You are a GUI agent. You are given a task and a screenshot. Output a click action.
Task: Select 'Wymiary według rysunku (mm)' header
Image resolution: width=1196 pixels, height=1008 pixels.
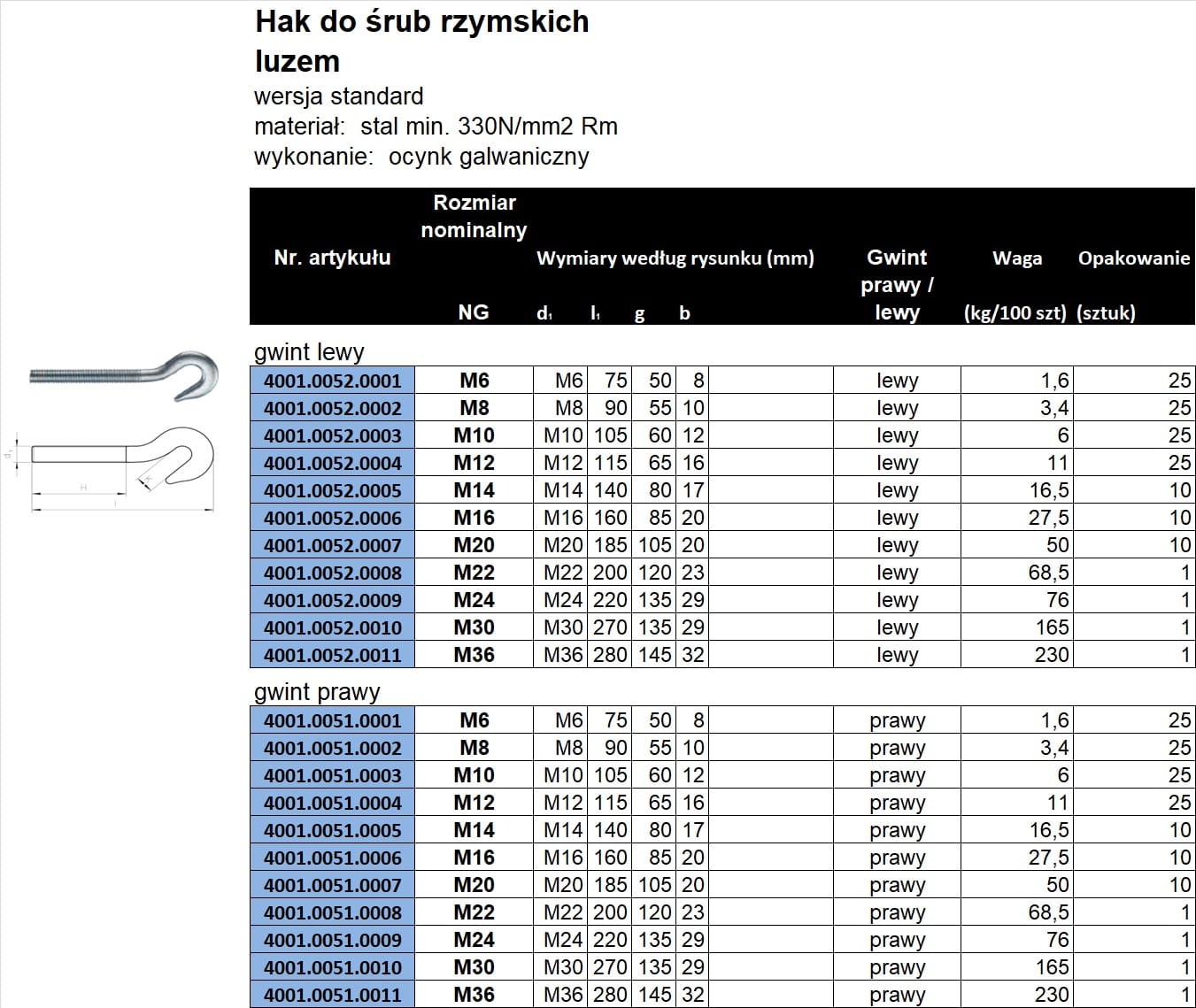pyautogui.click(x=675, y=258)
